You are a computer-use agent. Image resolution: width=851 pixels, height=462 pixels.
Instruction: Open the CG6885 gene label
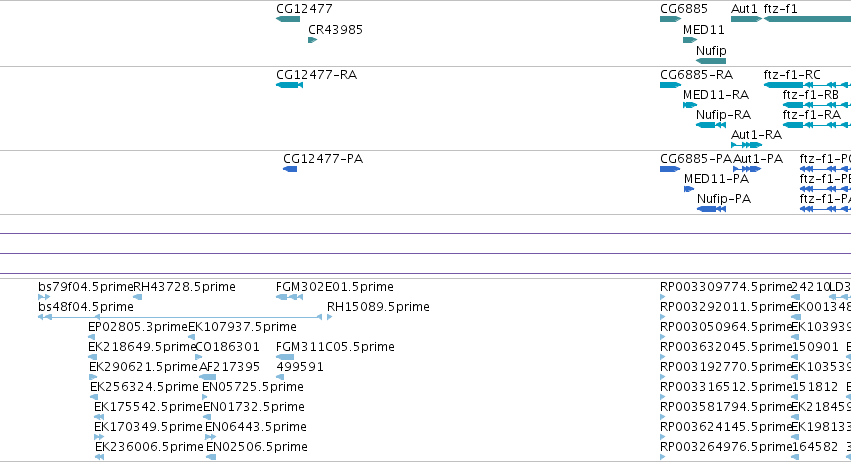coord(684,9)
